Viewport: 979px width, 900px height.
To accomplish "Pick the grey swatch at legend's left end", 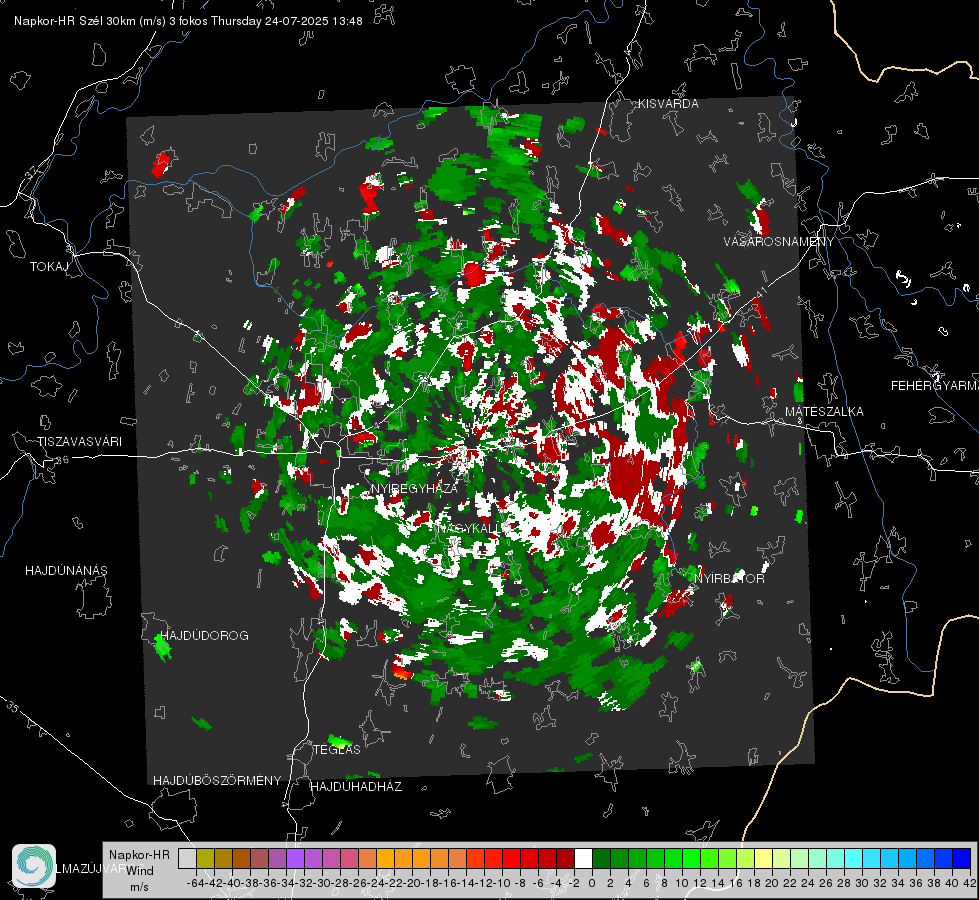I will point(187,859).
